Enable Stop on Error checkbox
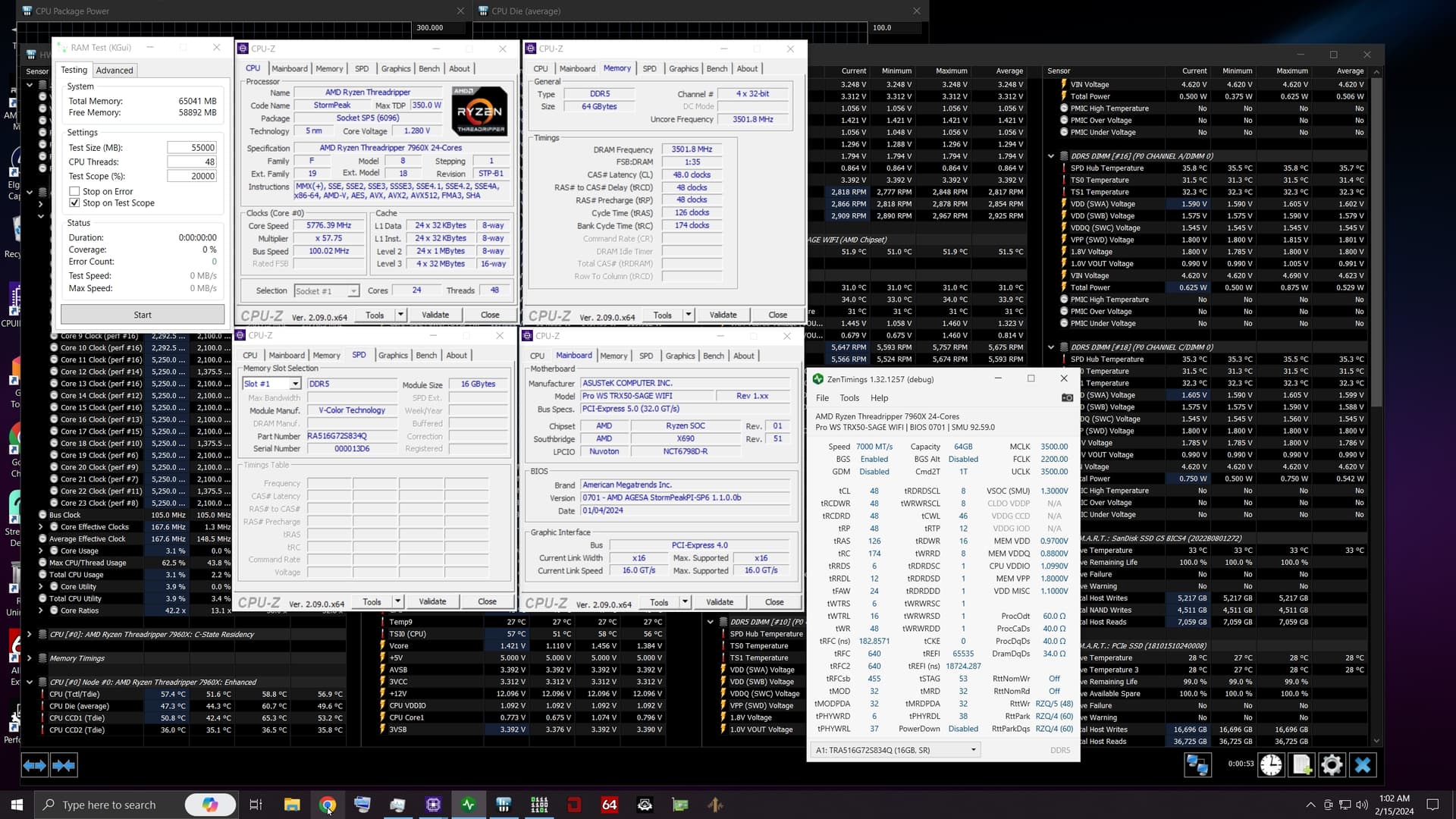The image size is (1456, 819). [74, 192]
